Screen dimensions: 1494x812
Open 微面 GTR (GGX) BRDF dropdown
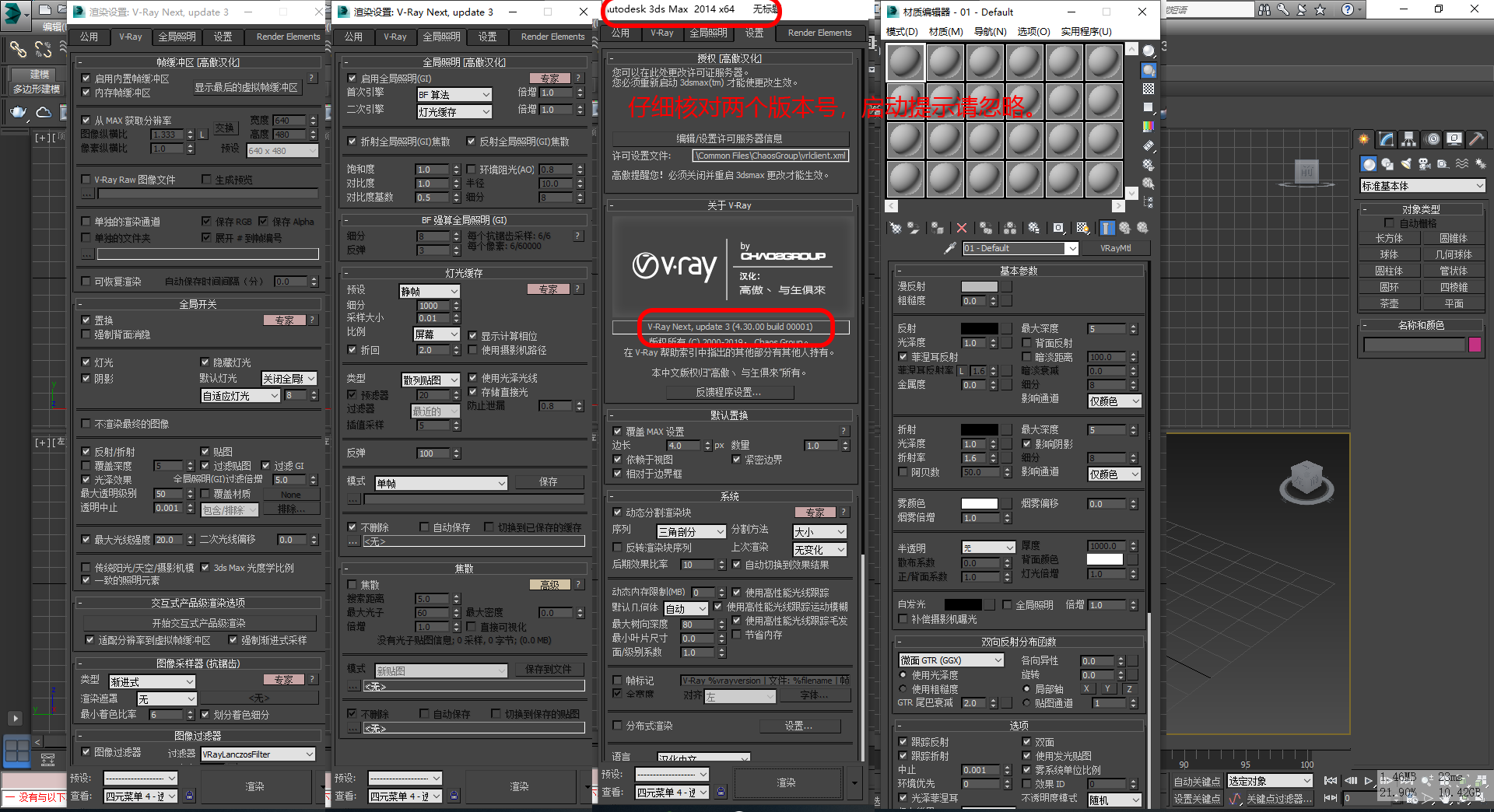tap(952, 660)
